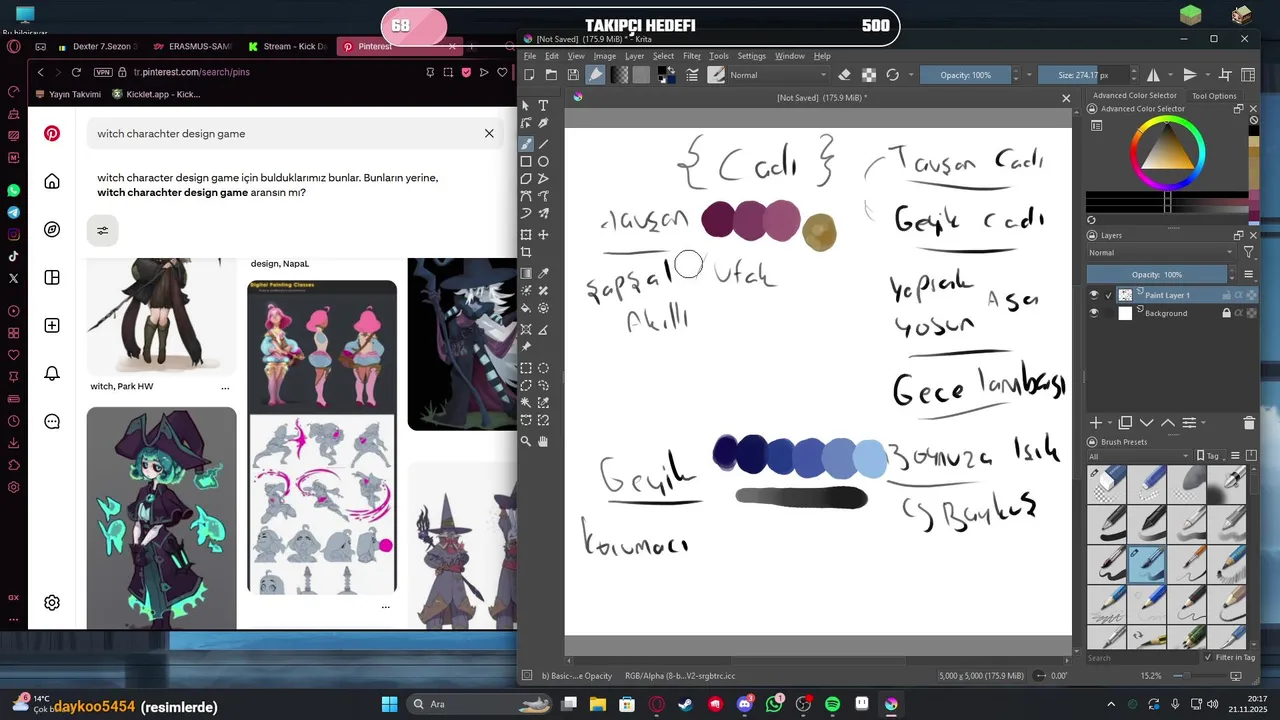This screenshot has width=1280, height=720.
Task: Select the Rectangle tool in Krita toolbox
Action: coord(526,161)
